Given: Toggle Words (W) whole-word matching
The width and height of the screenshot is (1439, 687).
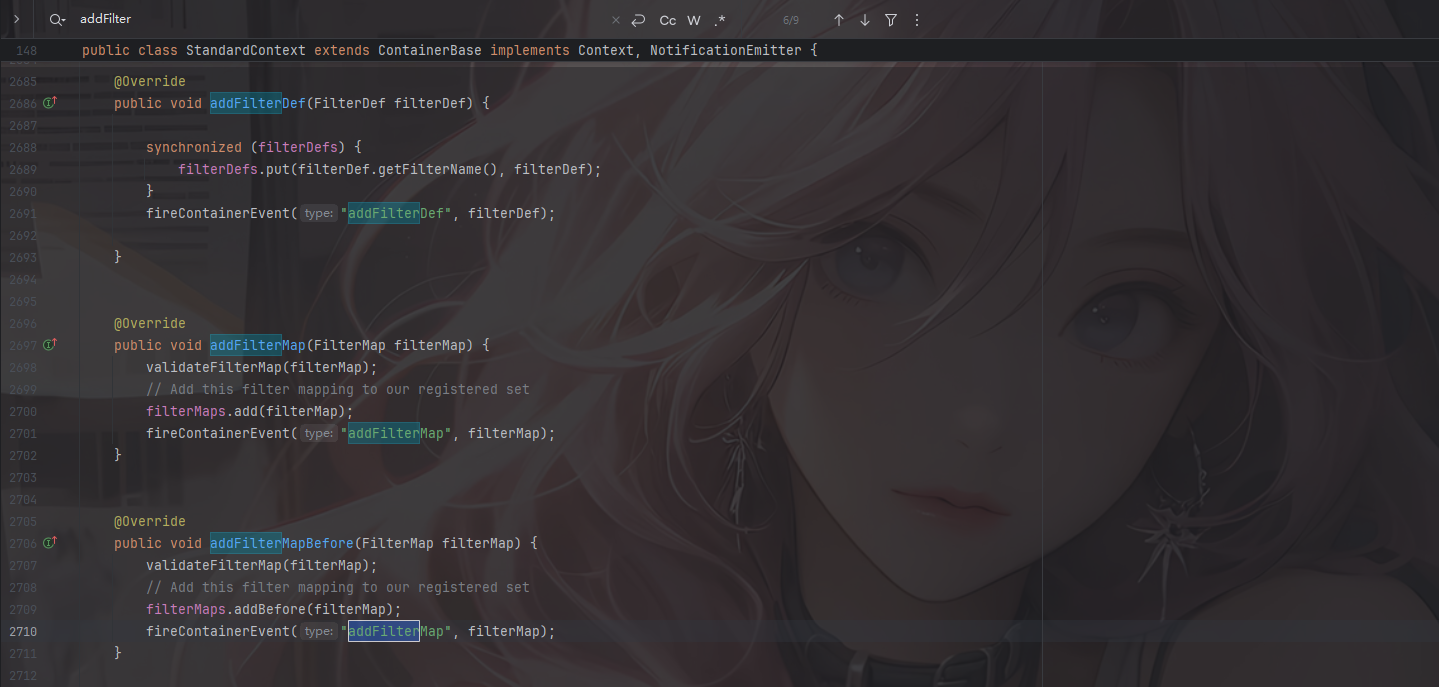Looking at the screenshot, I should 694,20.
